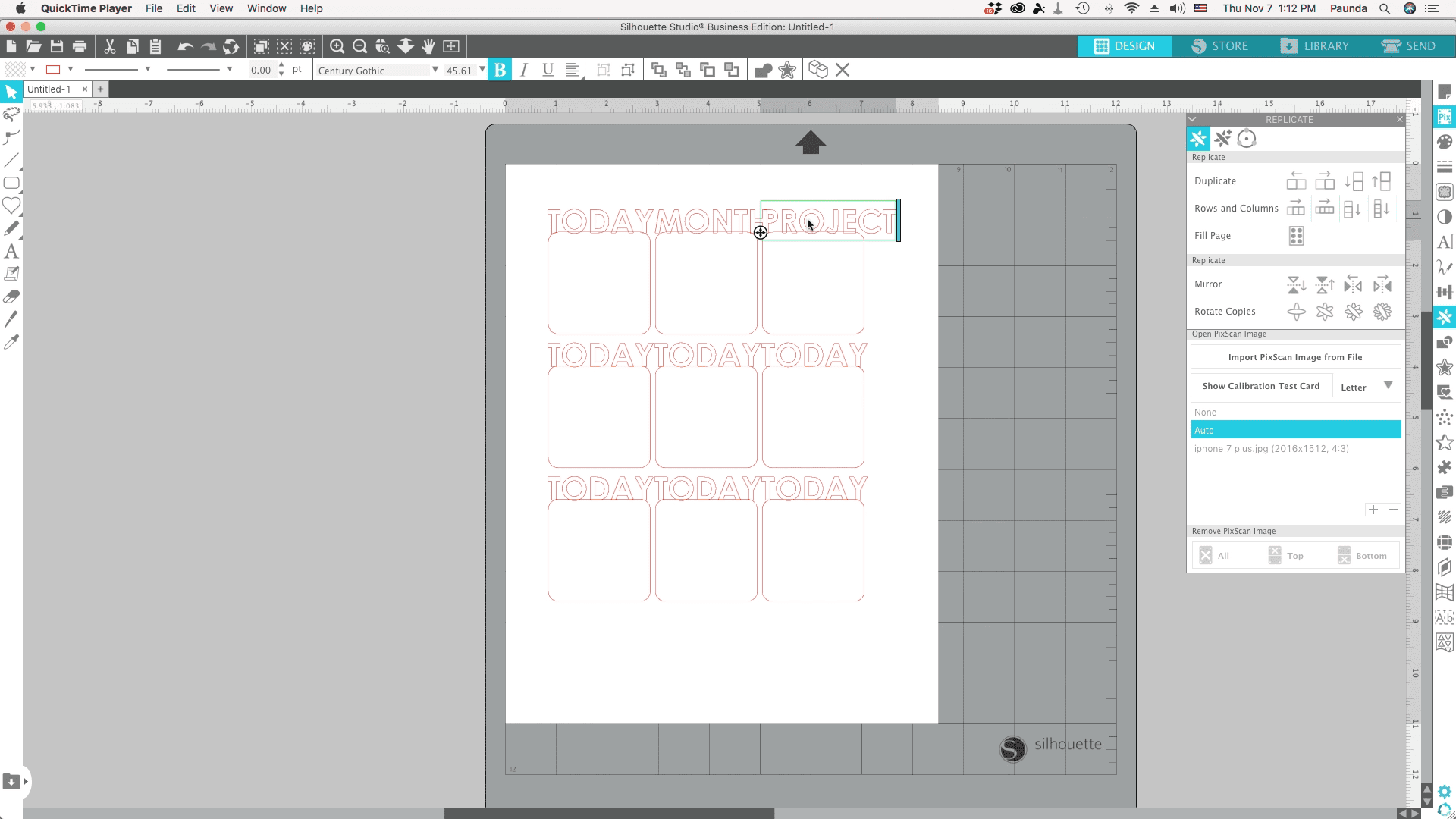The width and height of the screenshot is (1456, 819).
Task: Open the Window menu in the menu bar
Action: coord(266,8)
